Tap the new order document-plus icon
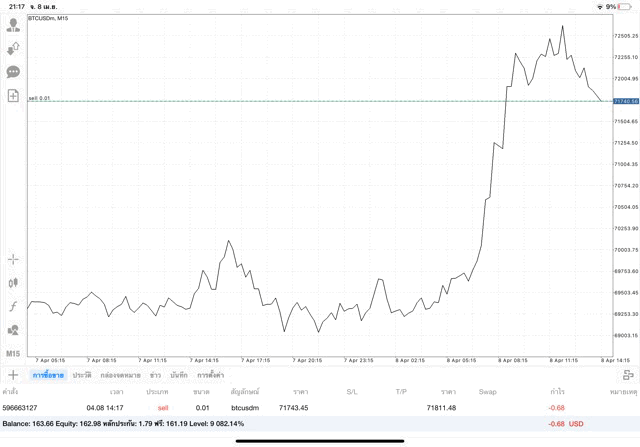Screen dimensions: 640x447 click(13, 96)
